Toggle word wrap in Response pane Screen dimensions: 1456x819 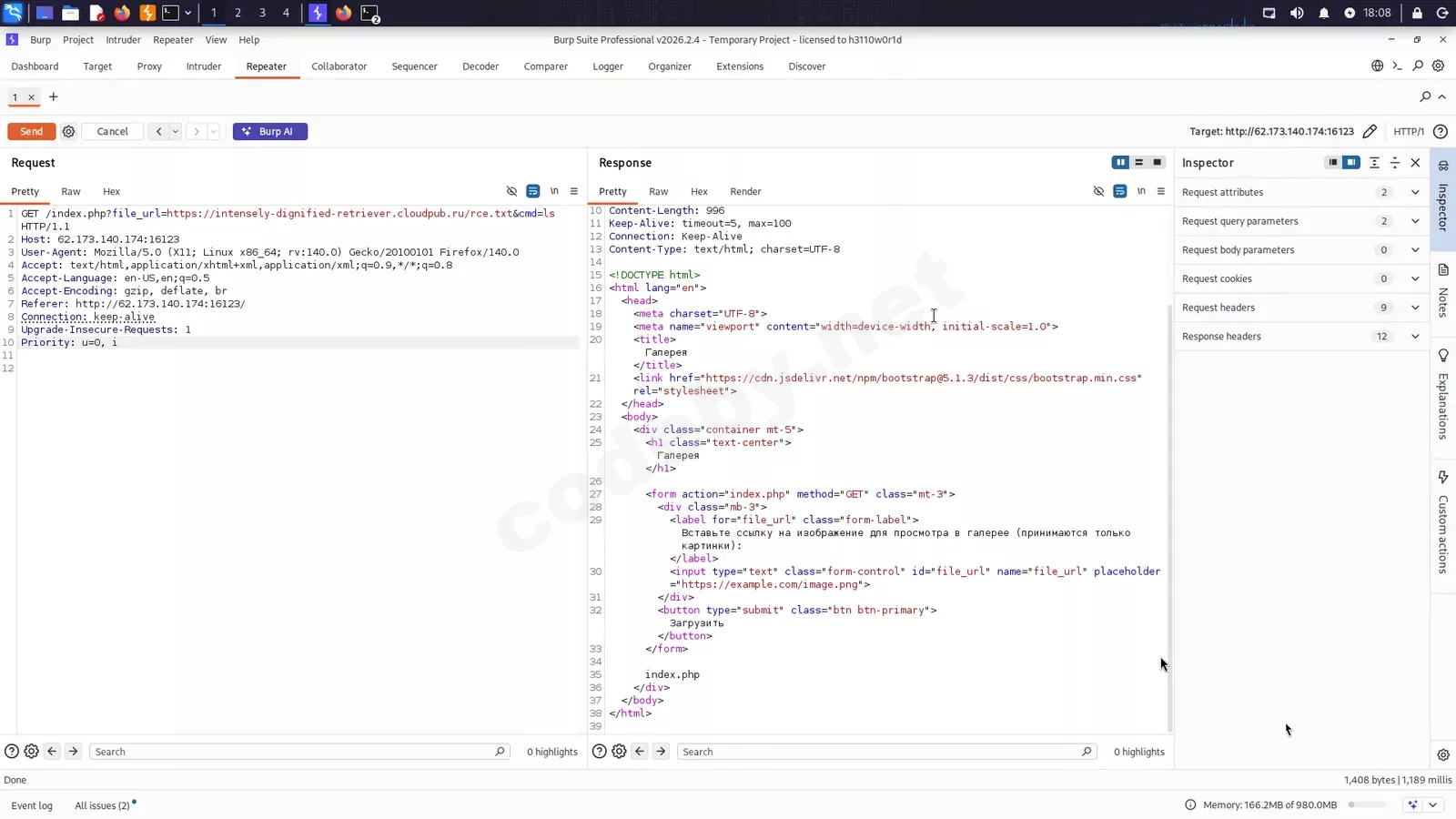click(x=1119, y=191)
